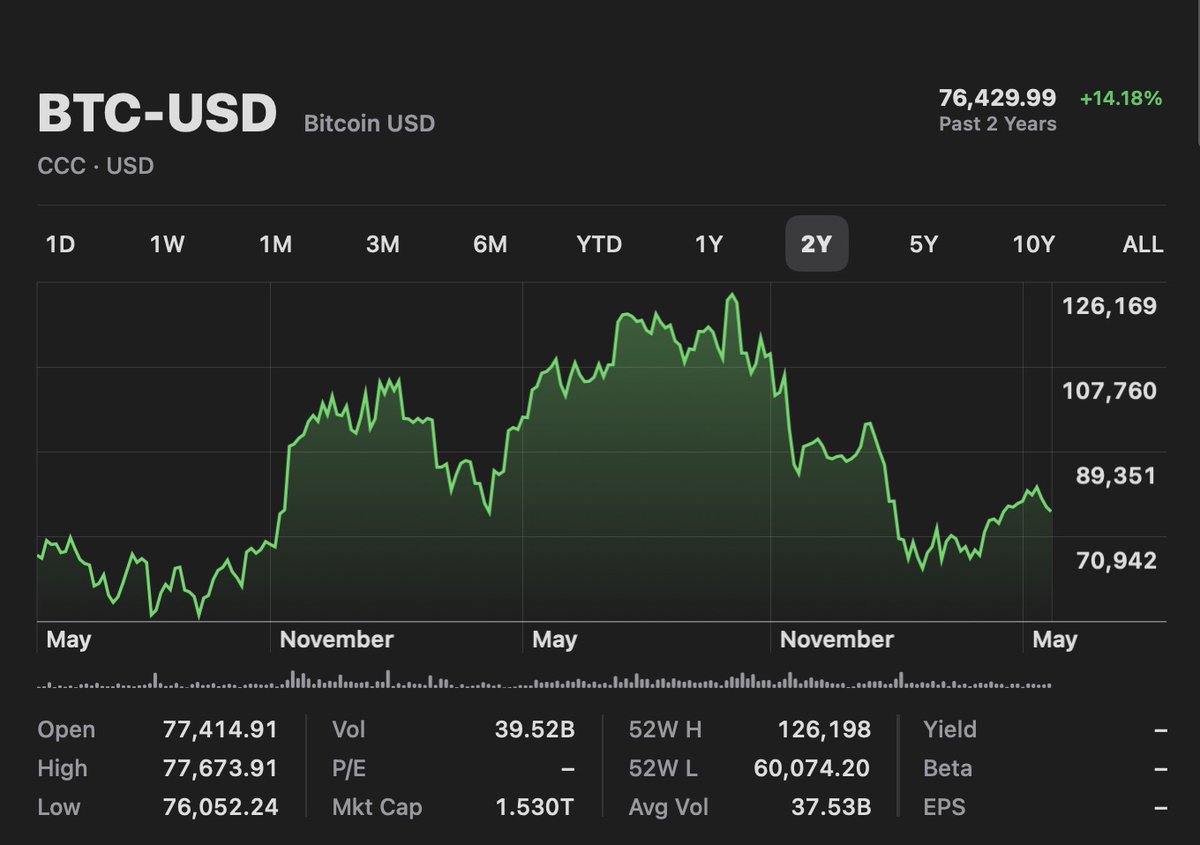Image resolution: width=1200 pixels, height=845 pixels.
Task: Click the Past 2 Years label
Action: point(997,124)
